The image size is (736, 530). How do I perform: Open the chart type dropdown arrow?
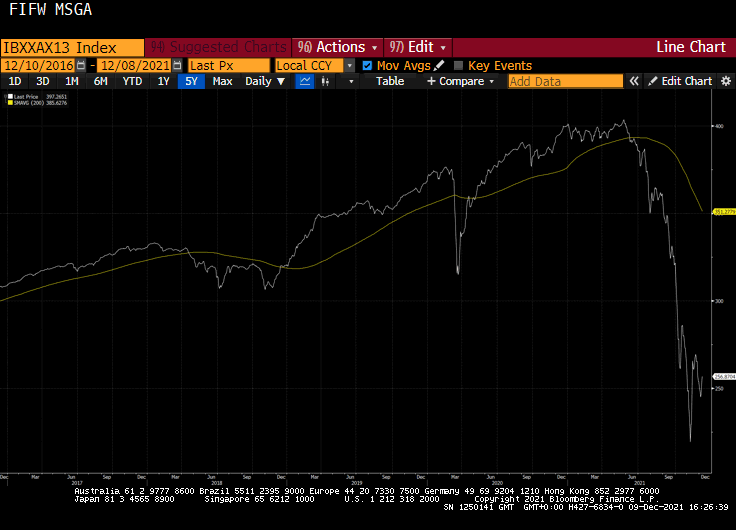click(351, 81)
